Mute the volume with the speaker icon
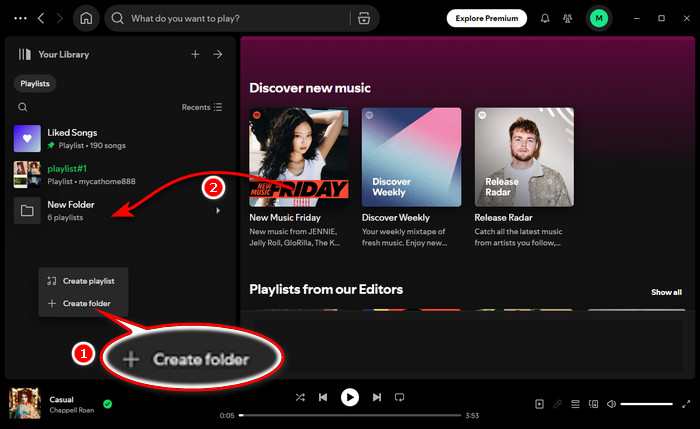700x429 pixels. [610, 404]
